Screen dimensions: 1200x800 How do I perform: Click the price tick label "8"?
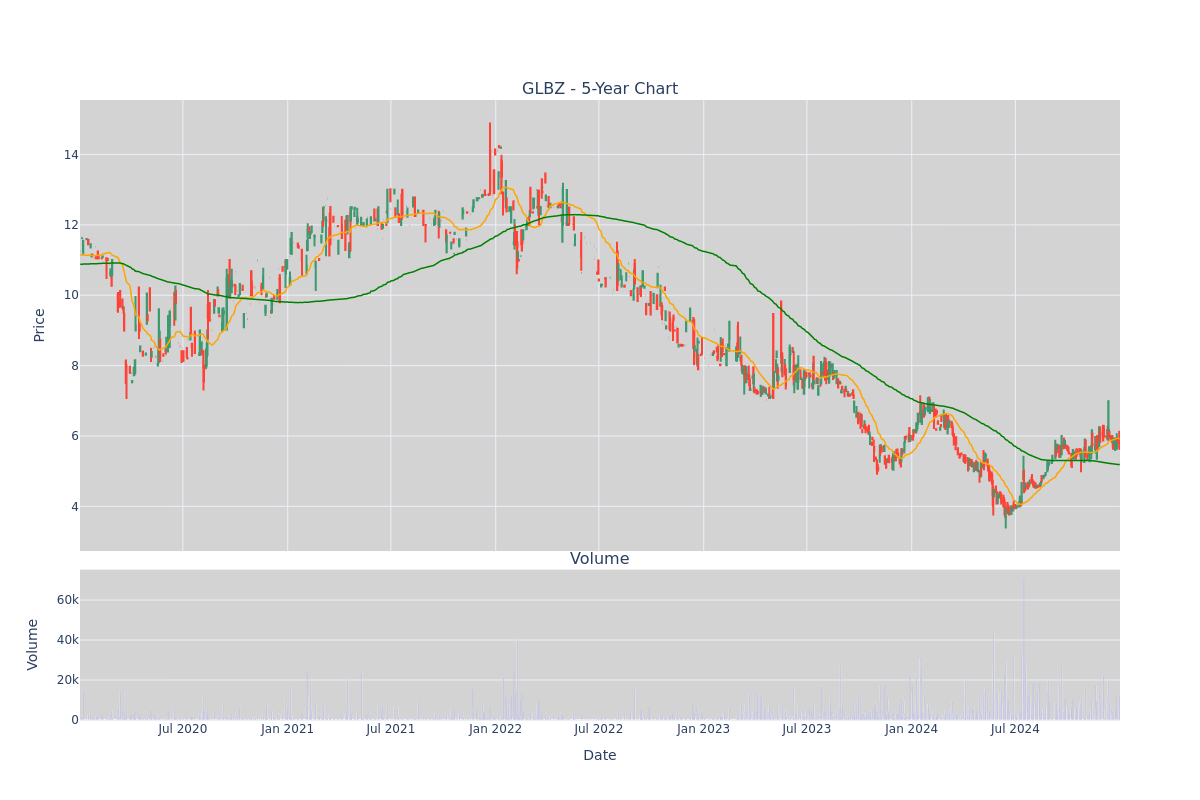(75, 366)
